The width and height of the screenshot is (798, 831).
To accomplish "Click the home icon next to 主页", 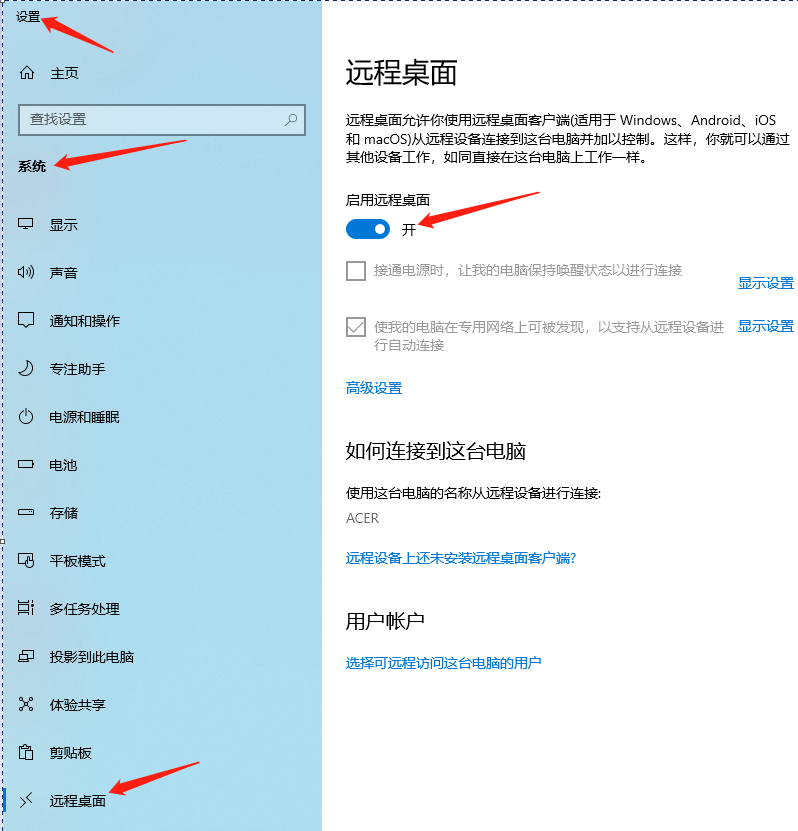I will tap(26, 73).
